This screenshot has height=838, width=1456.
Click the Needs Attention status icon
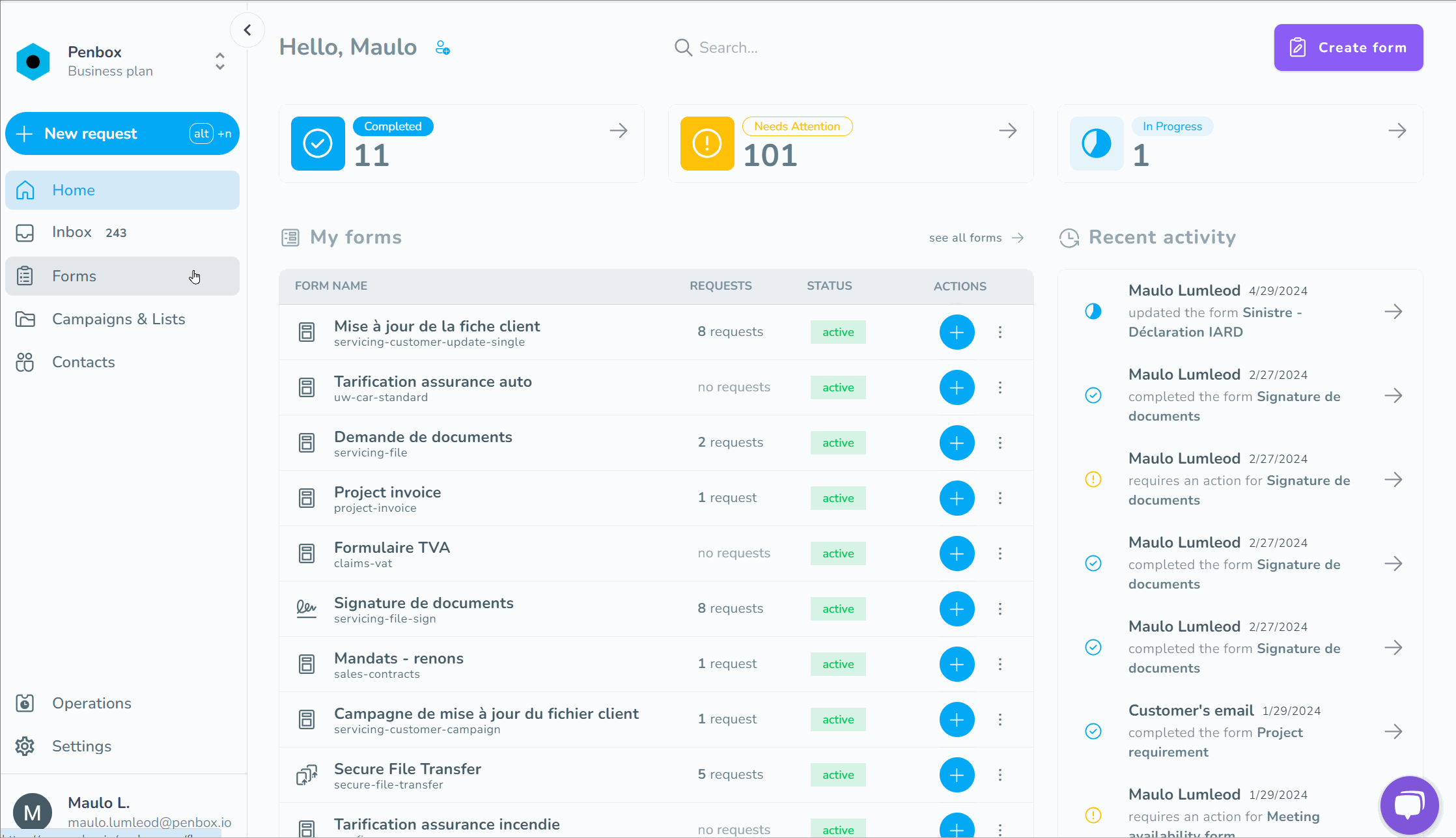tap(706, 143)
